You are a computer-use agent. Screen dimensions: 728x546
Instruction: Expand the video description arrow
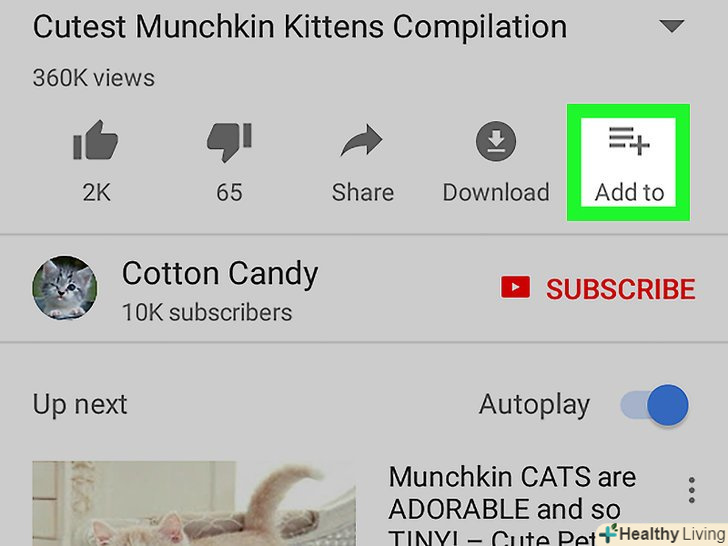672,26
